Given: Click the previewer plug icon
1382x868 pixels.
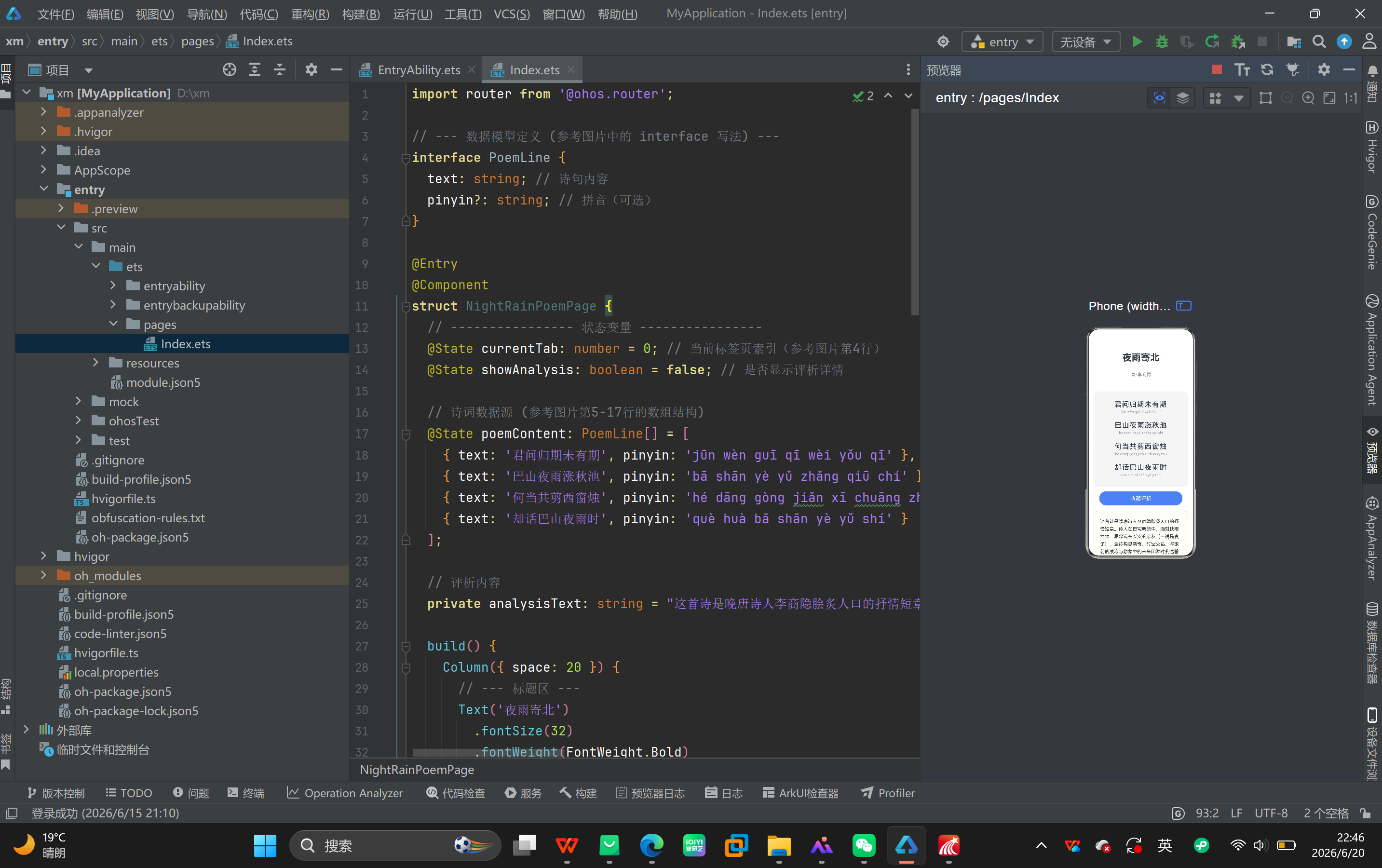Looking at the screenshot, I should (1292, 69).
